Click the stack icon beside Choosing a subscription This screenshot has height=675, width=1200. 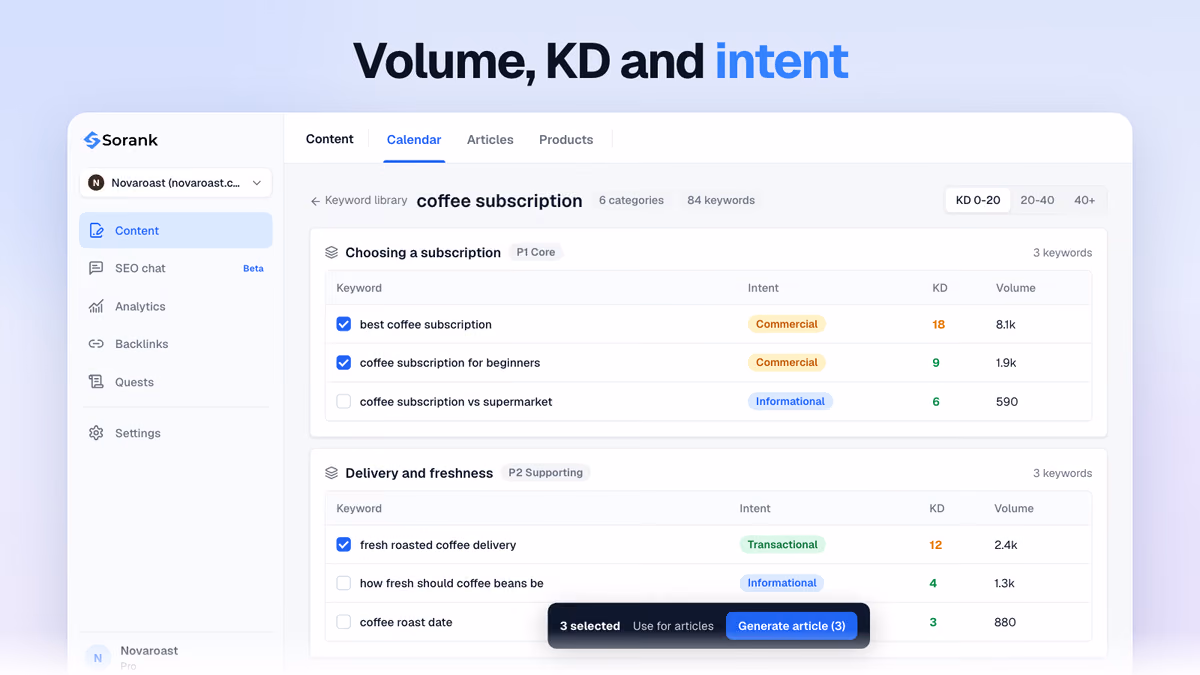(332, 253)
